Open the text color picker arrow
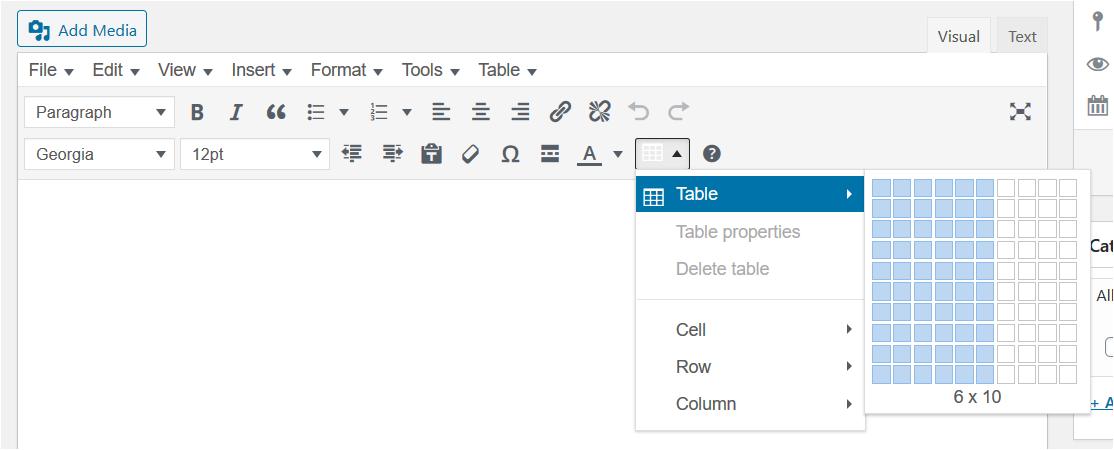 [618, 154]
